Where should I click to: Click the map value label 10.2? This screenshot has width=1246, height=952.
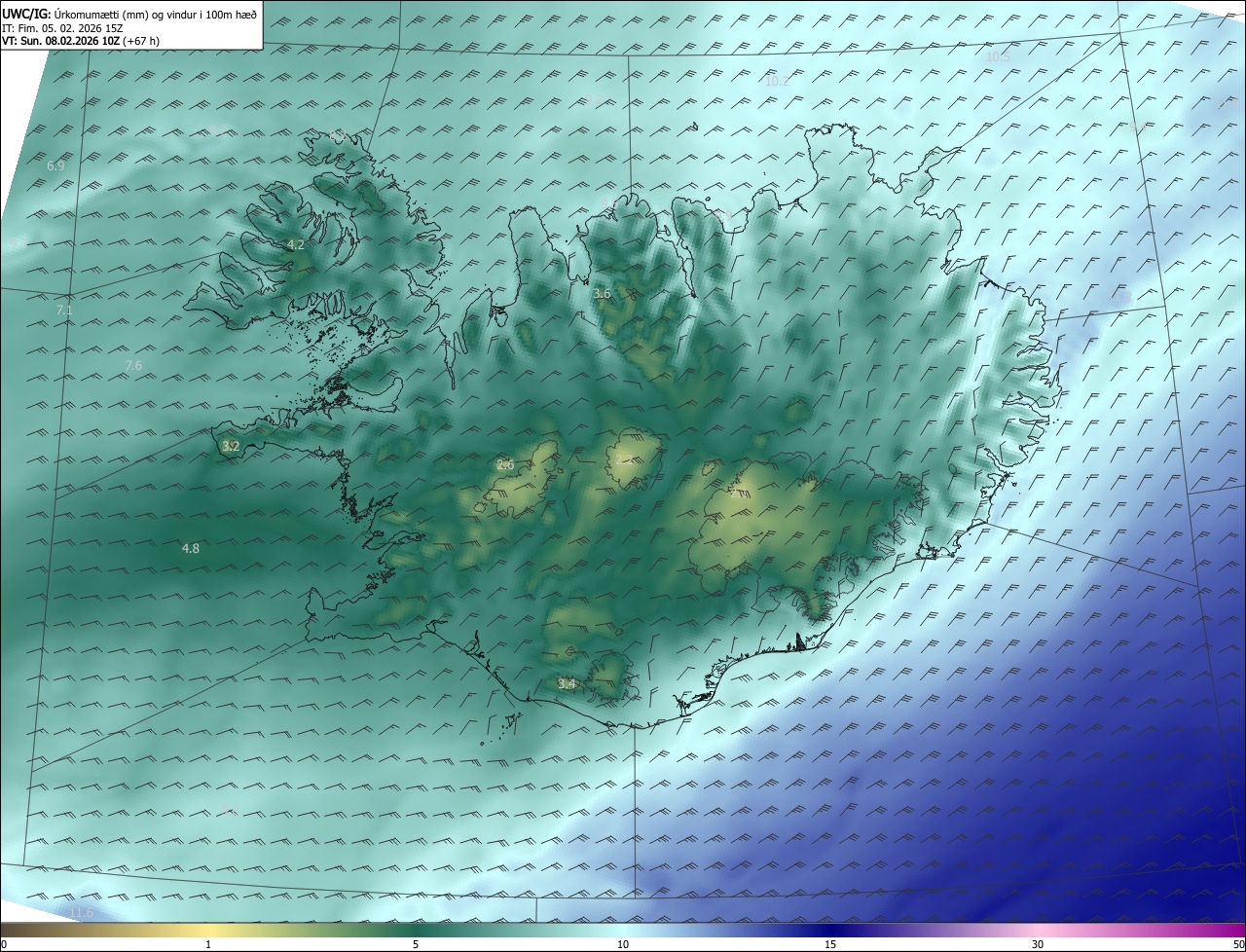(777, 82)
